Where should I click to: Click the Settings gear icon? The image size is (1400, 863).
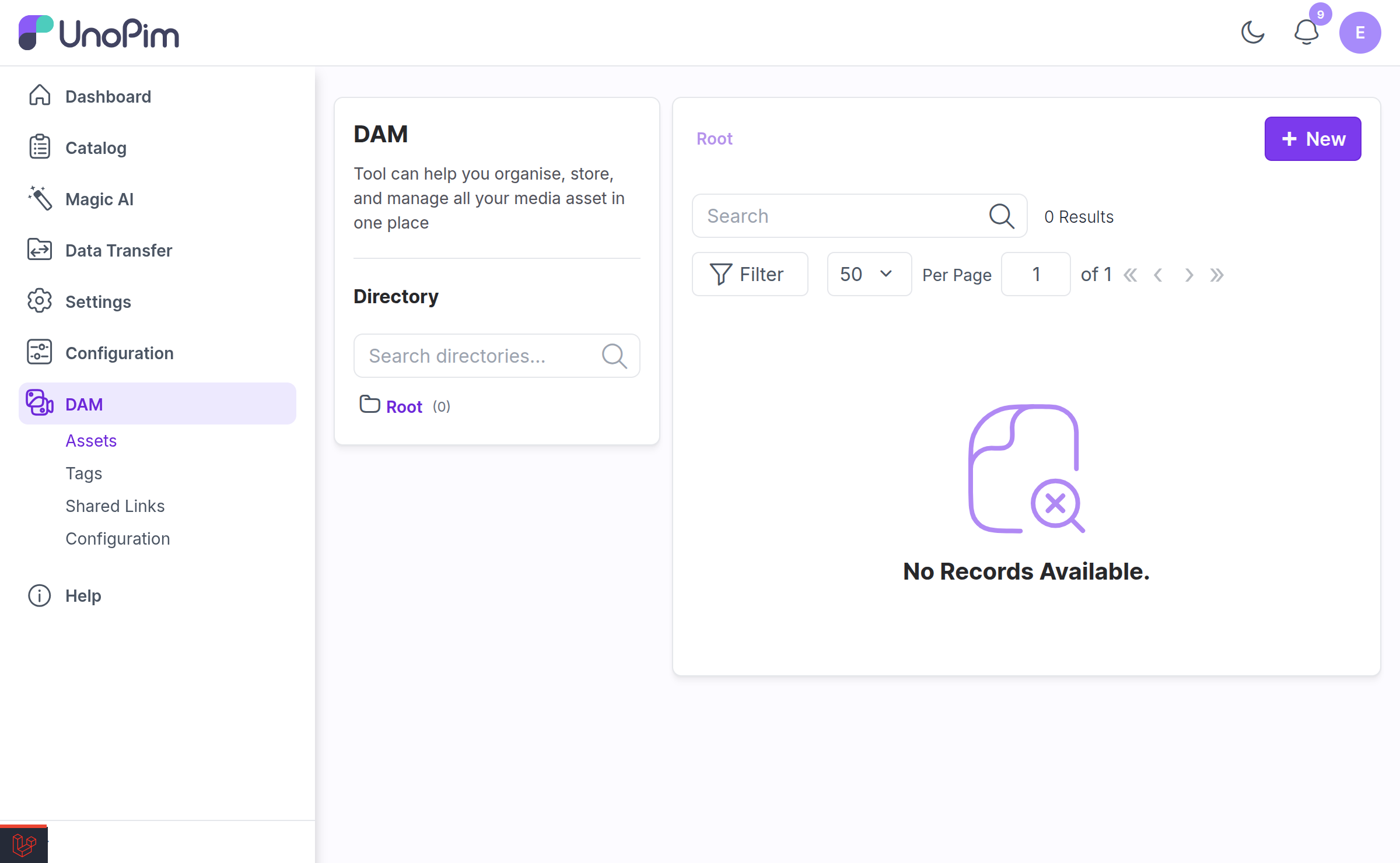tap(40, 301)
